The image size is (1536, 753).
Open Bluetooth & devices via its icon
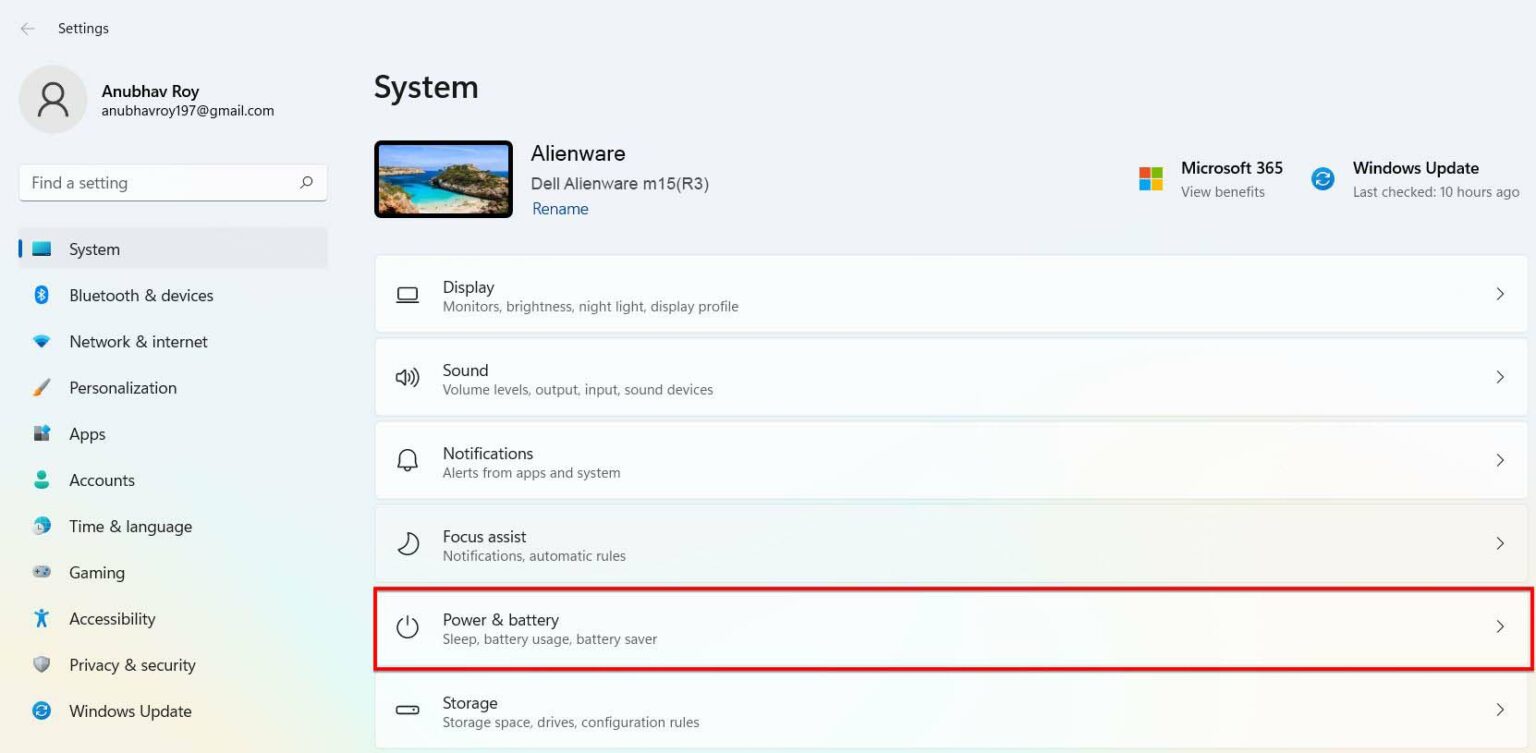pyautogui.click(x=41, y=295)
